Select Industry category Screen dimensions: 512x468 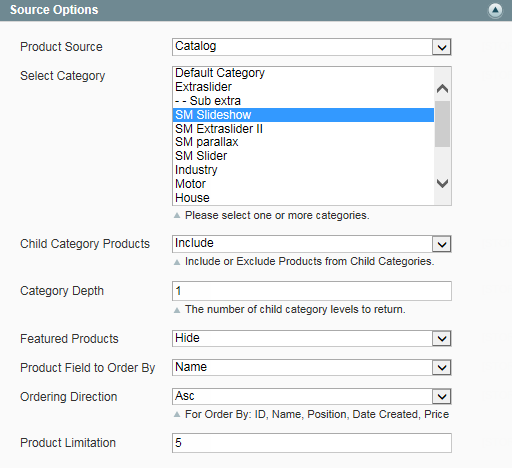pos(304,170)
